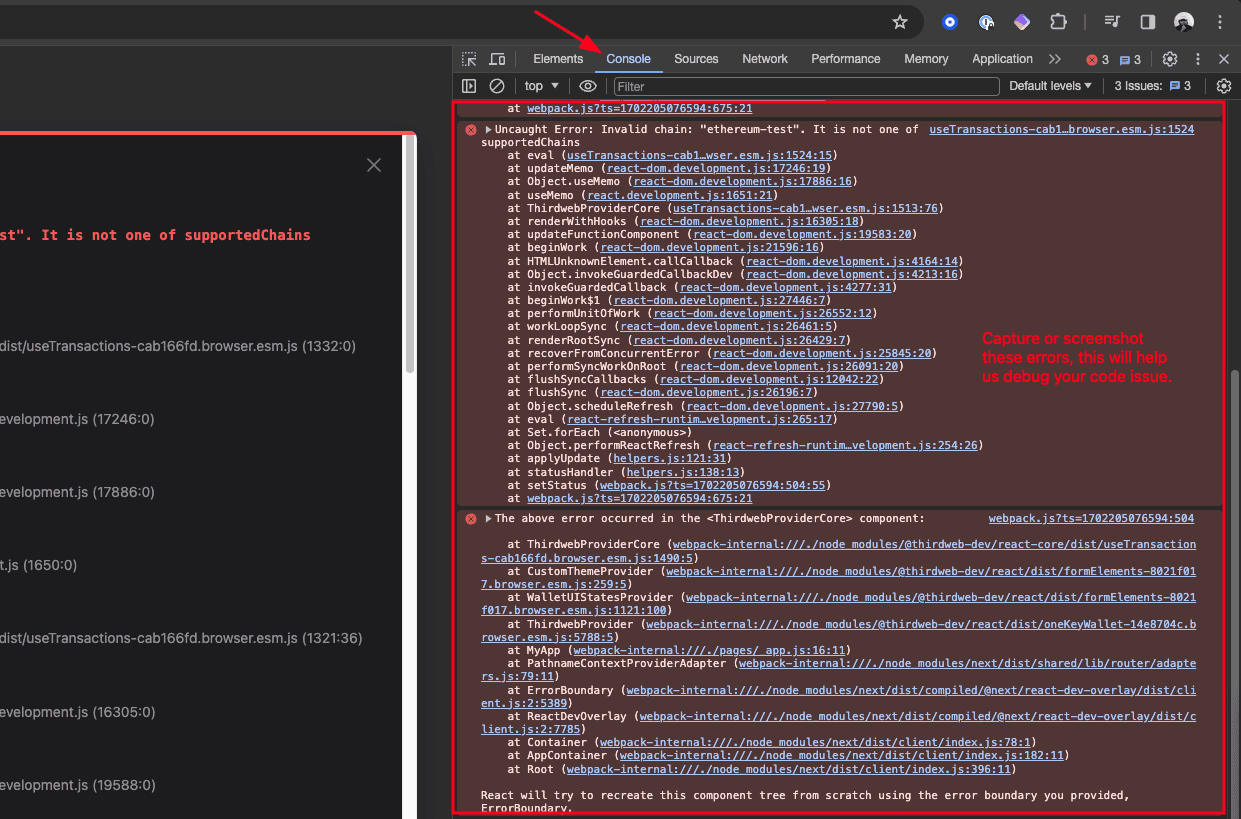Click the inspect element picker icon
Image resolution: width=1241 pixels, height=819 pixels.
469,59
